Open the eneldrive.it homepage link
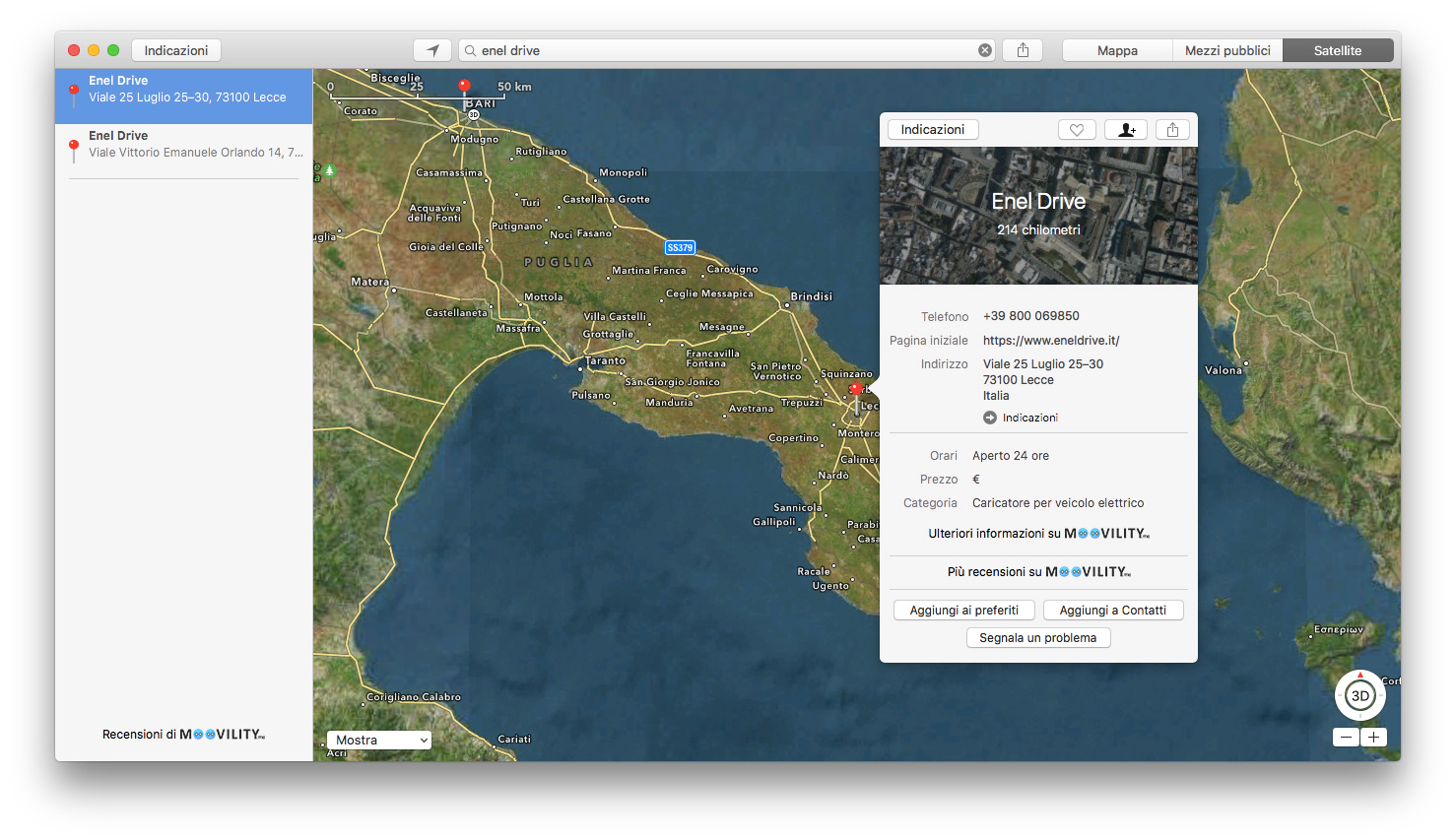1456x840 pixels. pyautogui.click(x=1051, y=341)
